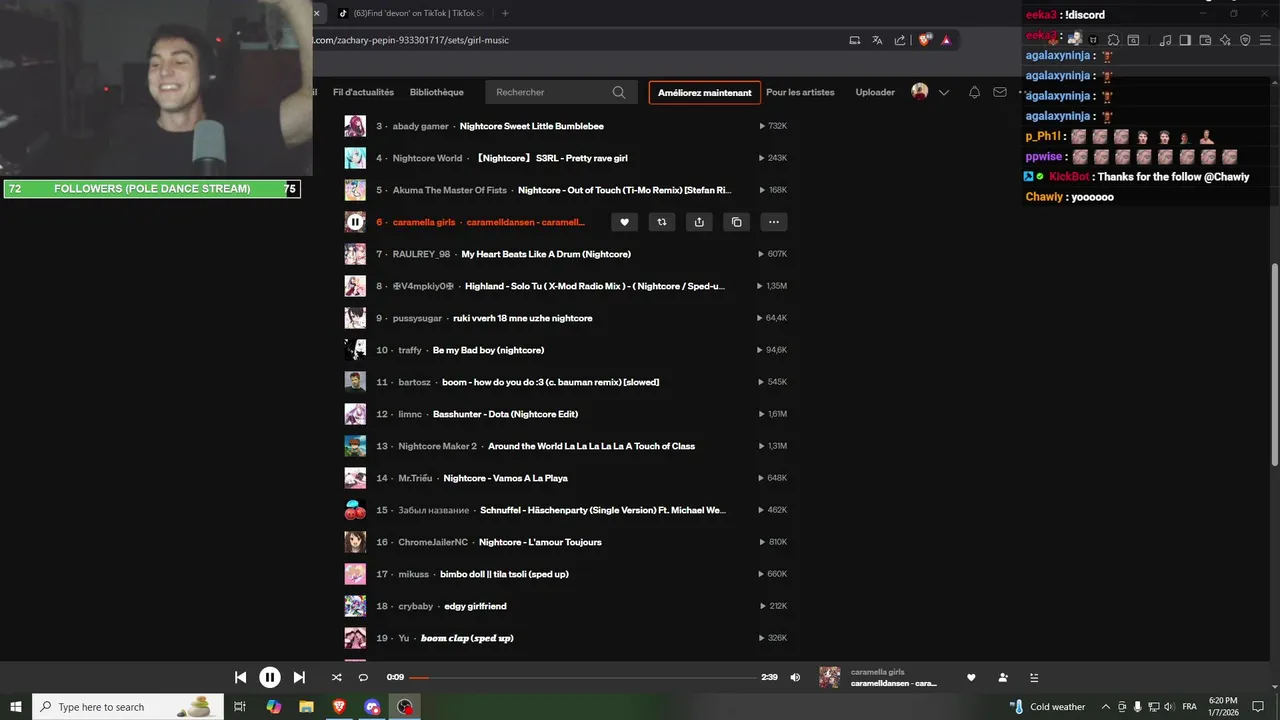1280x720 pixels.
Task: Open File Explorer from the taskbar
Action: tap(306, 707)
